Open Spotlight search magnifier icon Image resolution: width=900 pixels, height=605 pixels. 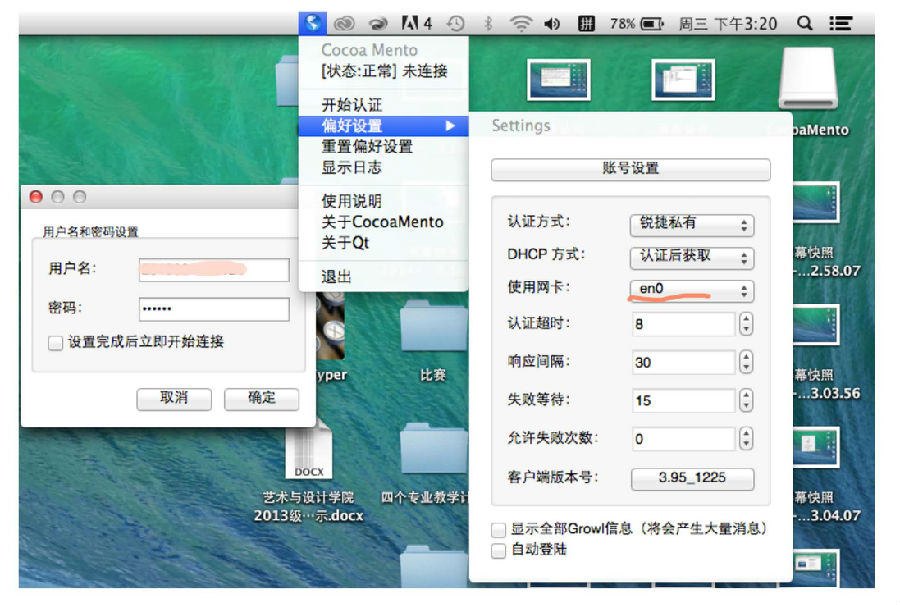(804, 23)
